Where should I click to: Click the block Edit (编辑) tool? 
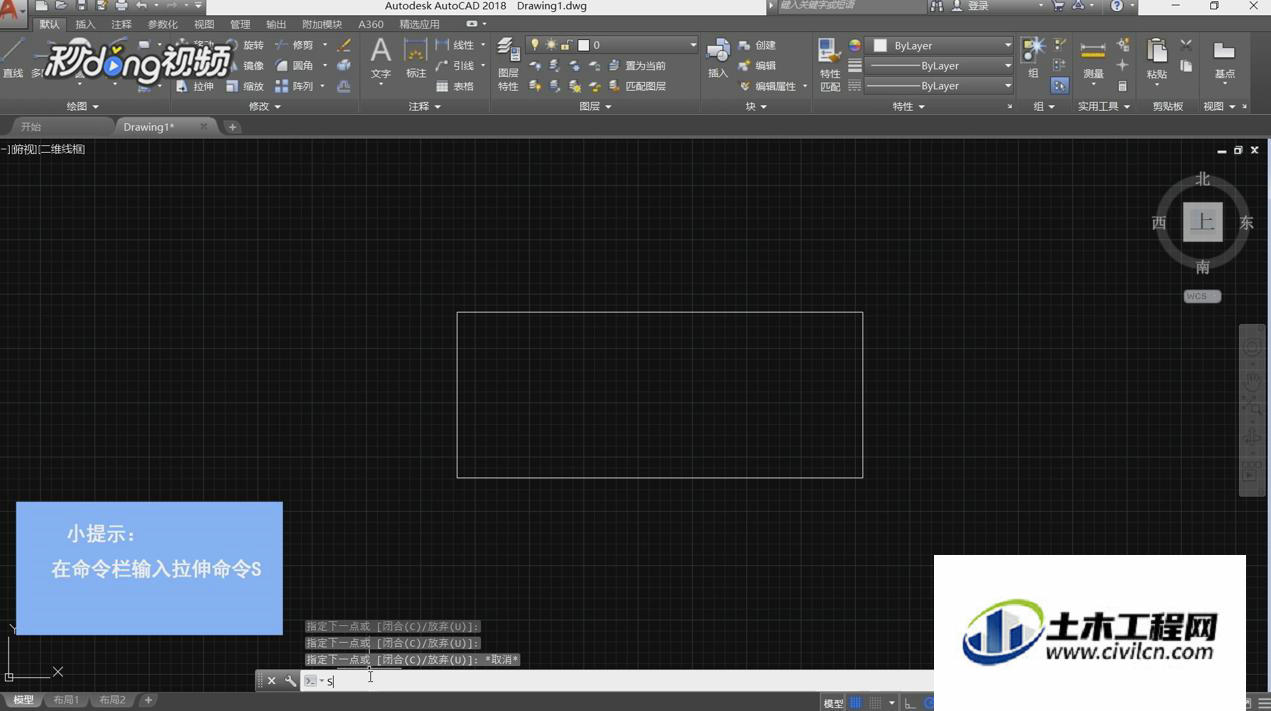coord(757,66)
